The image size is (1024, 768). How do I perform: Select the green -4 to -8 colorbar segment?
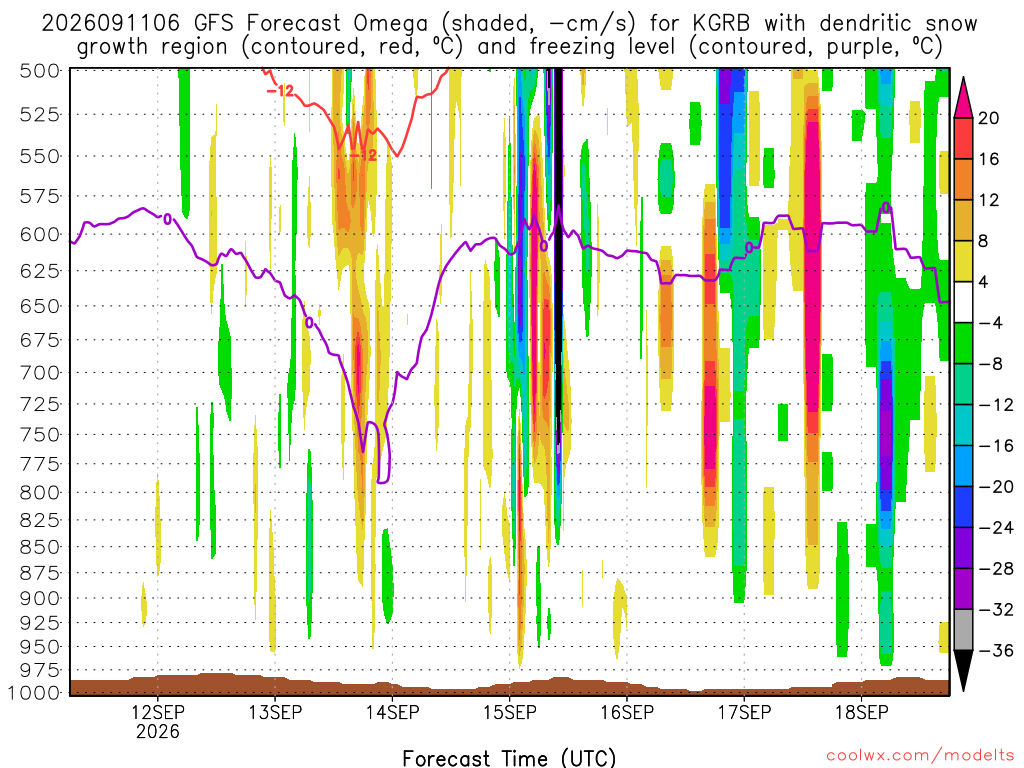[x=963, y=343]
